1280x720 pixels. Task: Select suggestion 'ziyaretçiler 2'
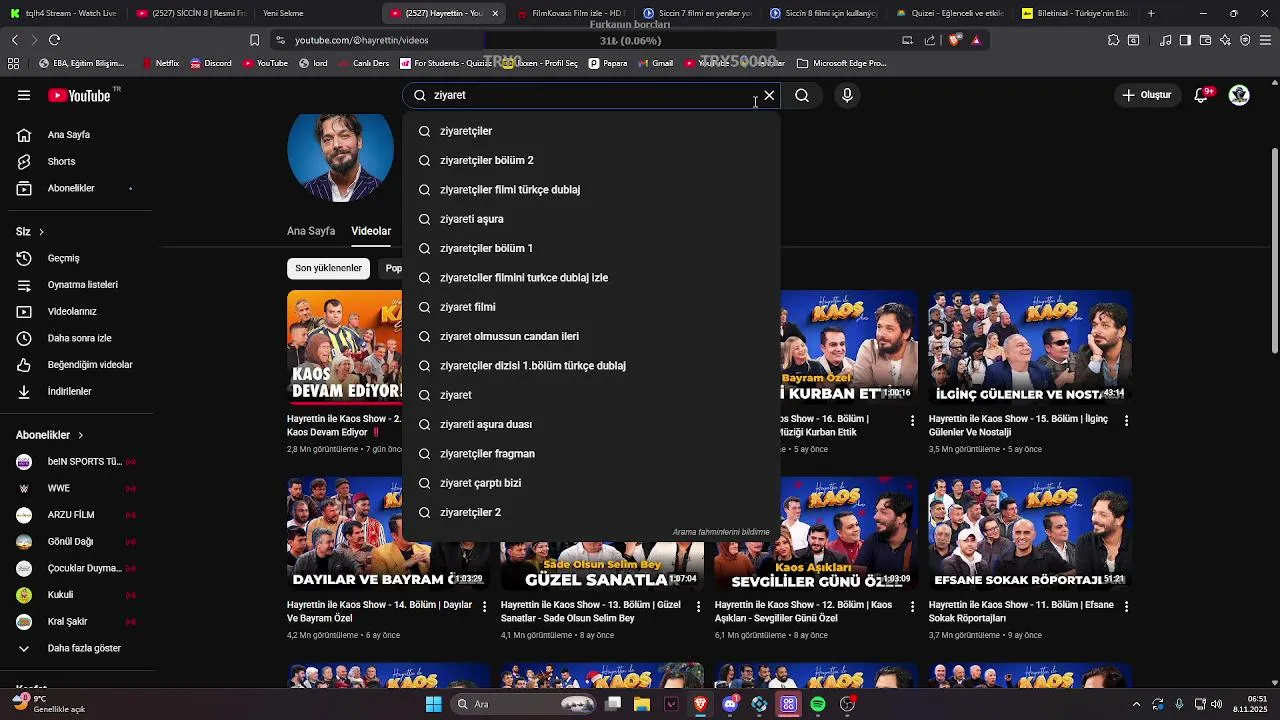click(591, 512)
